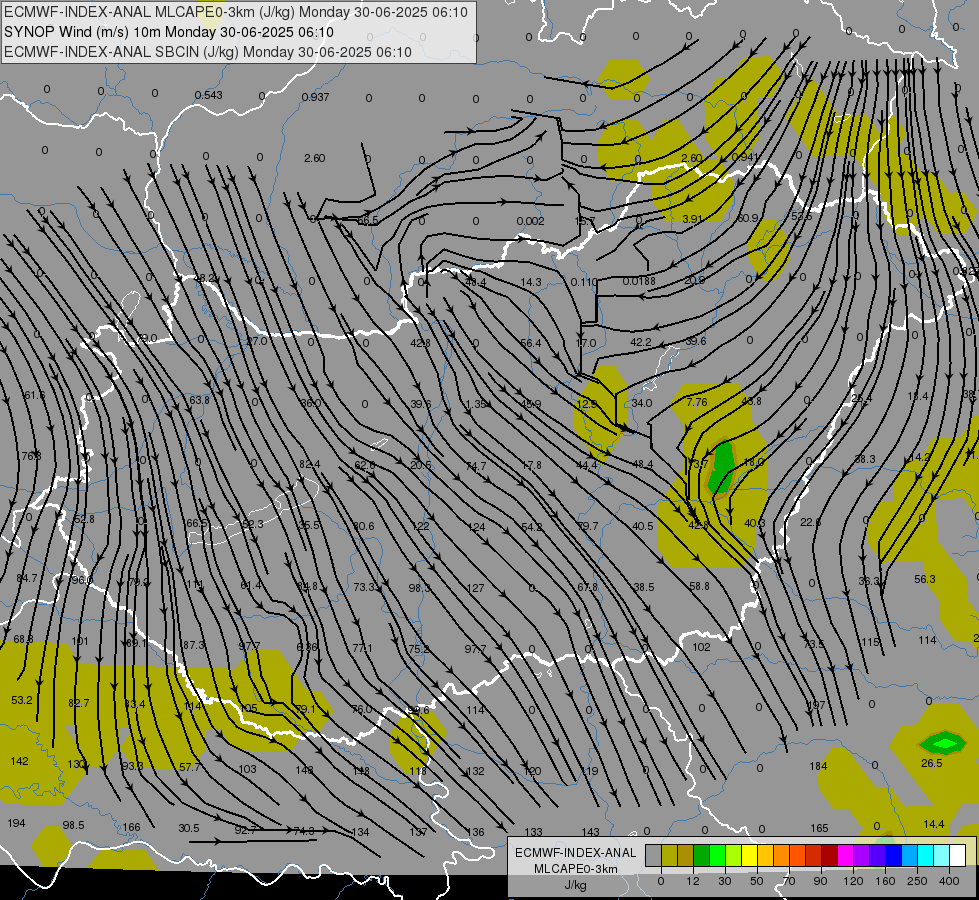This screenshot has width=979, height=900.
Task: Click the legend scale tick label '160'
Action: (885, 881)
